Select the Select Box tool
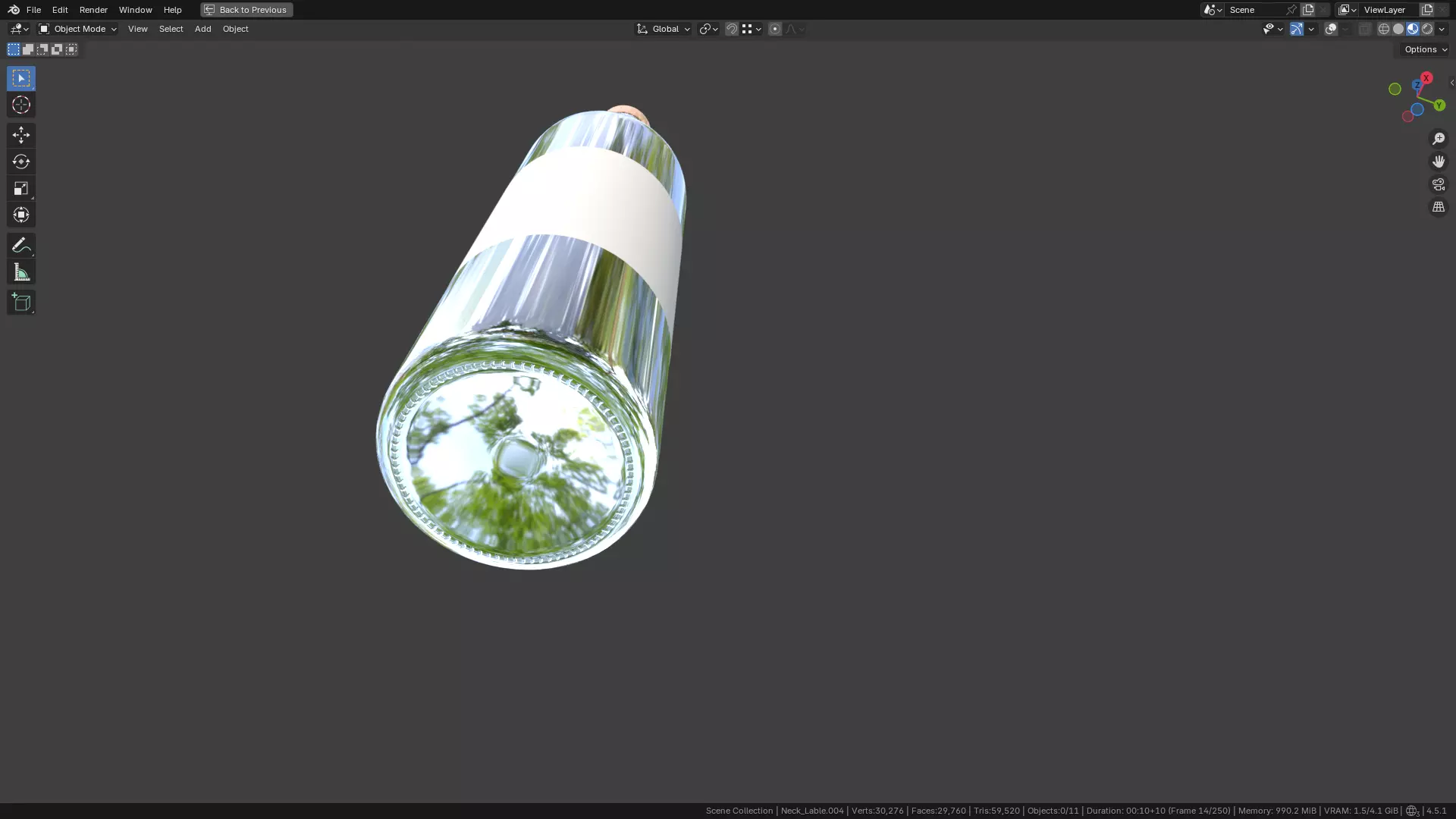1456x819 pixels. 21,78
